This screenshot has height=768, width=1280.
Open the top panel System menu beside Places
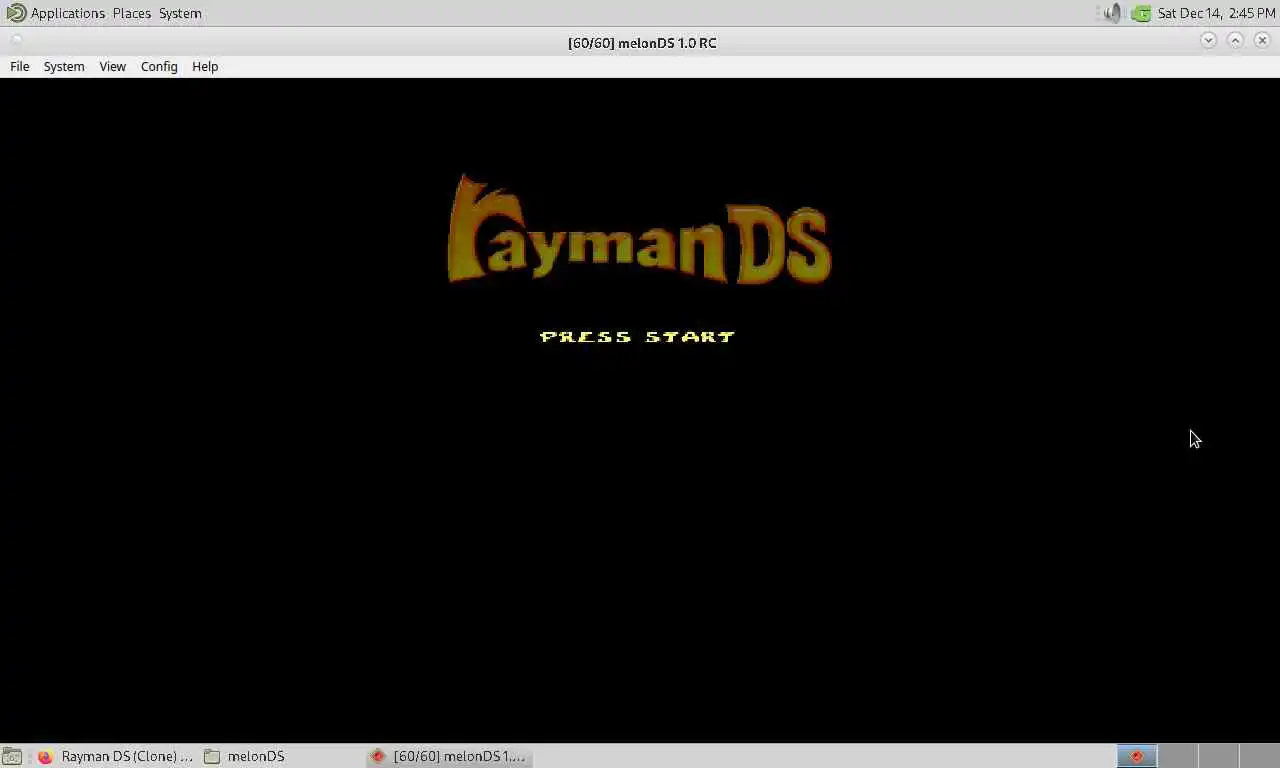[x=180, y=13]
